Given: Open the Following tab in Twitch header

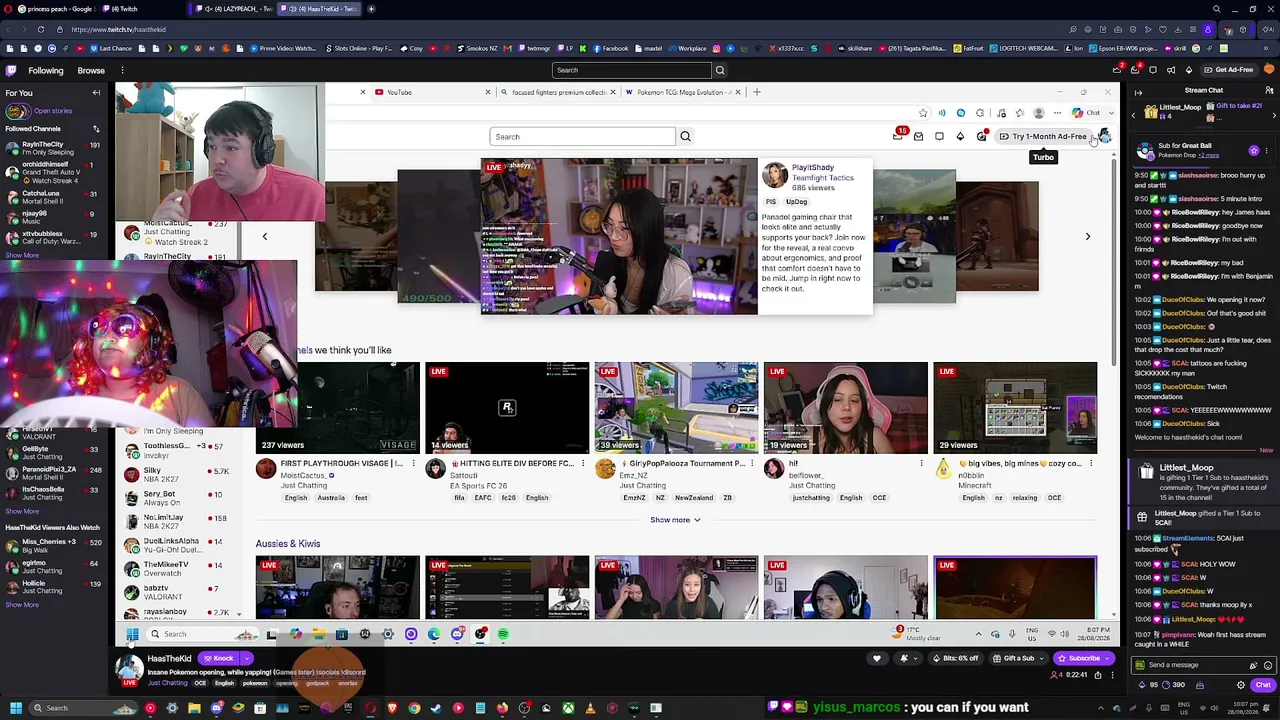Looking at the screenshot, I should pos(45,70).
